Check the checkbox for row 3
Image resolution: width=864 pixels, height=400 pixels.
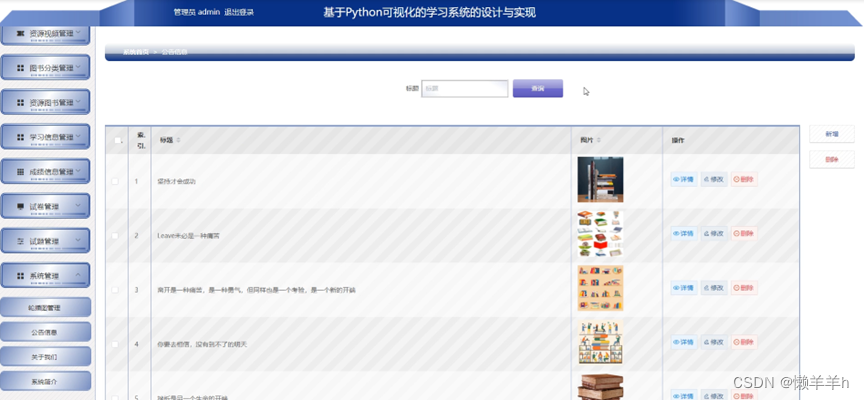(115, 290)
